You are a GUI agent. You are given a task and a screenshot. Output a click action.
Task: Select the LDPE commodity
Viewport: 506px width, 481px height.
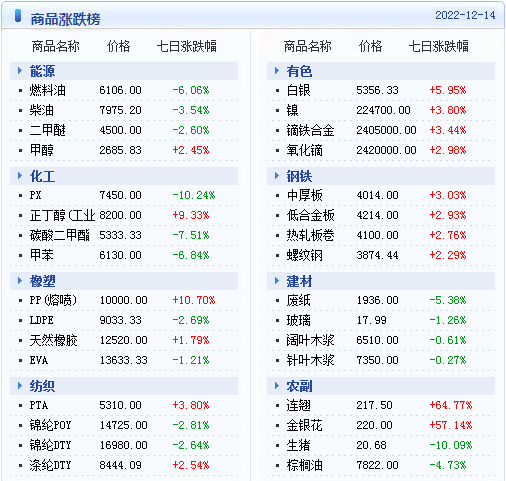41,320
